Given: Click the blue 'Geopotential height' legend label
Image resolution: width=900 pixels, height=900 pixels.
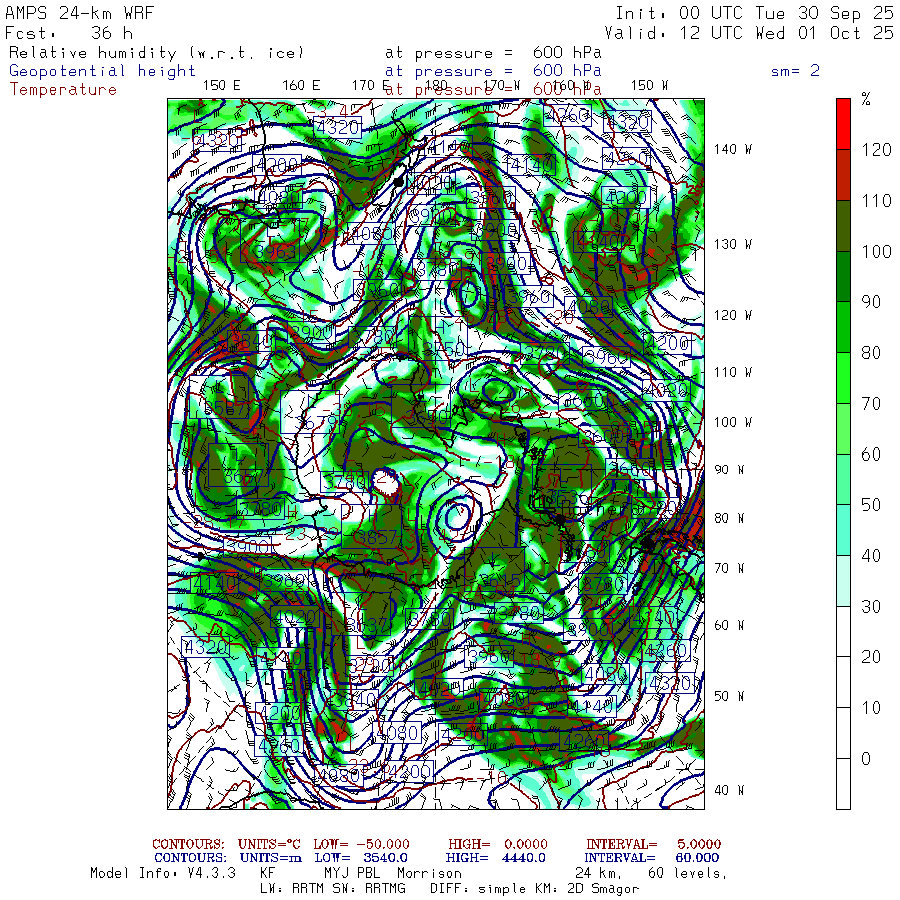Looking at the screenshot, I should pos(103,71).
